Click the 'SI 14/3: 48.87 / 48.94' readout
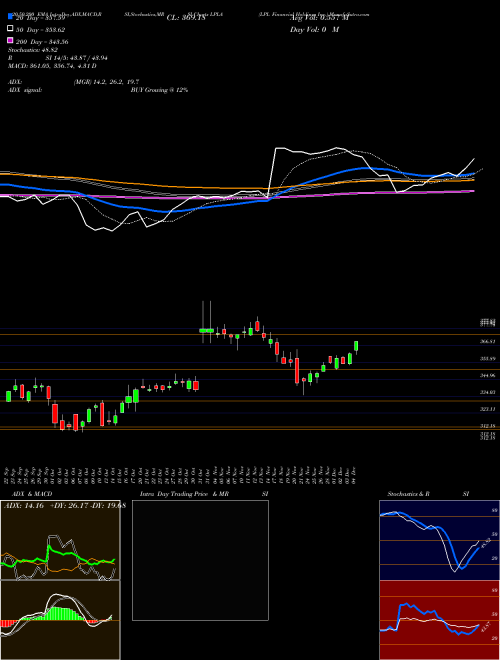 tap(77, 58)
